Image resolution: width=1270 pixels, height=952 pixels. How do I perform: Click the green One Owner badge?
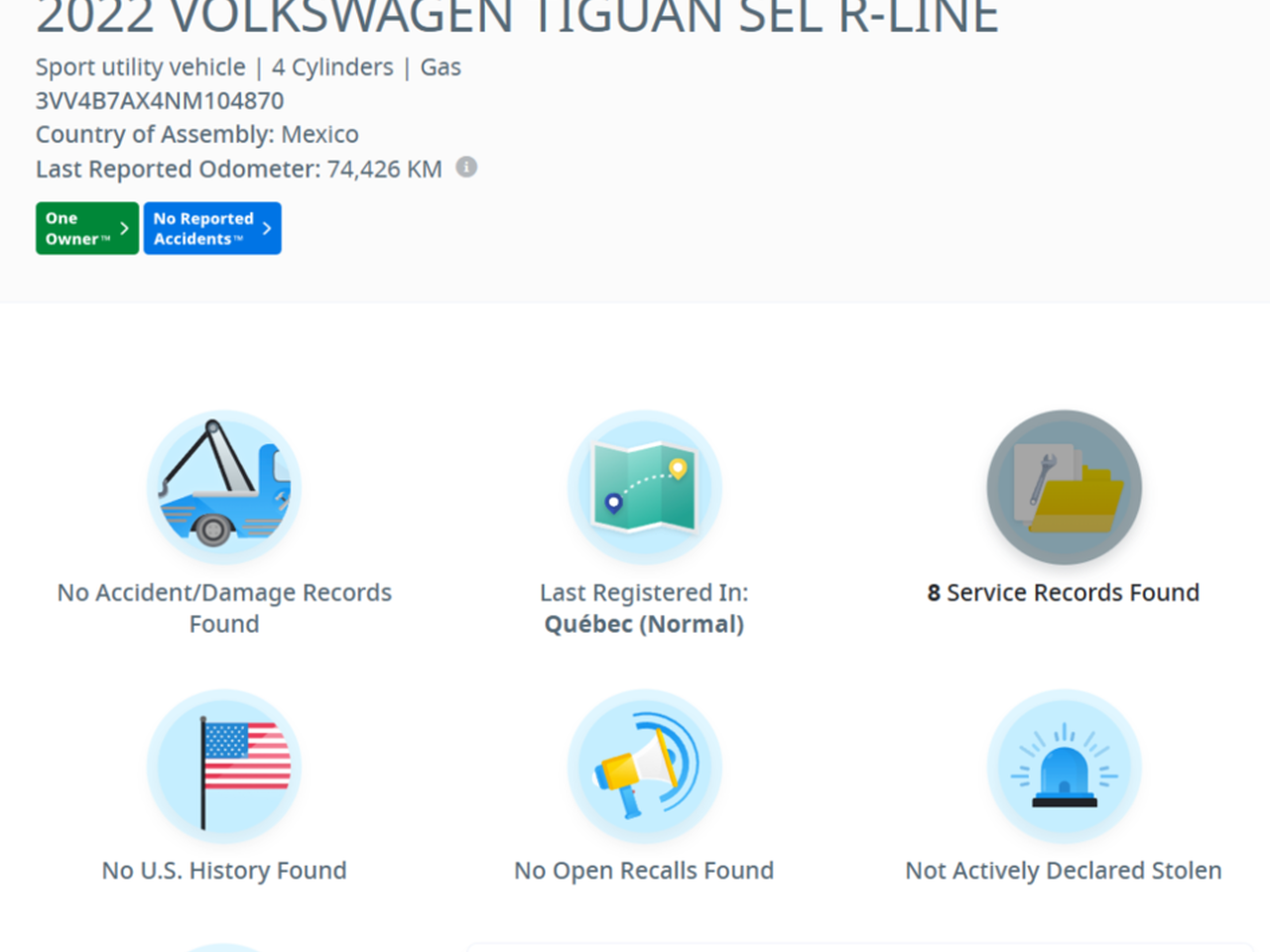(x=77, y=228)
